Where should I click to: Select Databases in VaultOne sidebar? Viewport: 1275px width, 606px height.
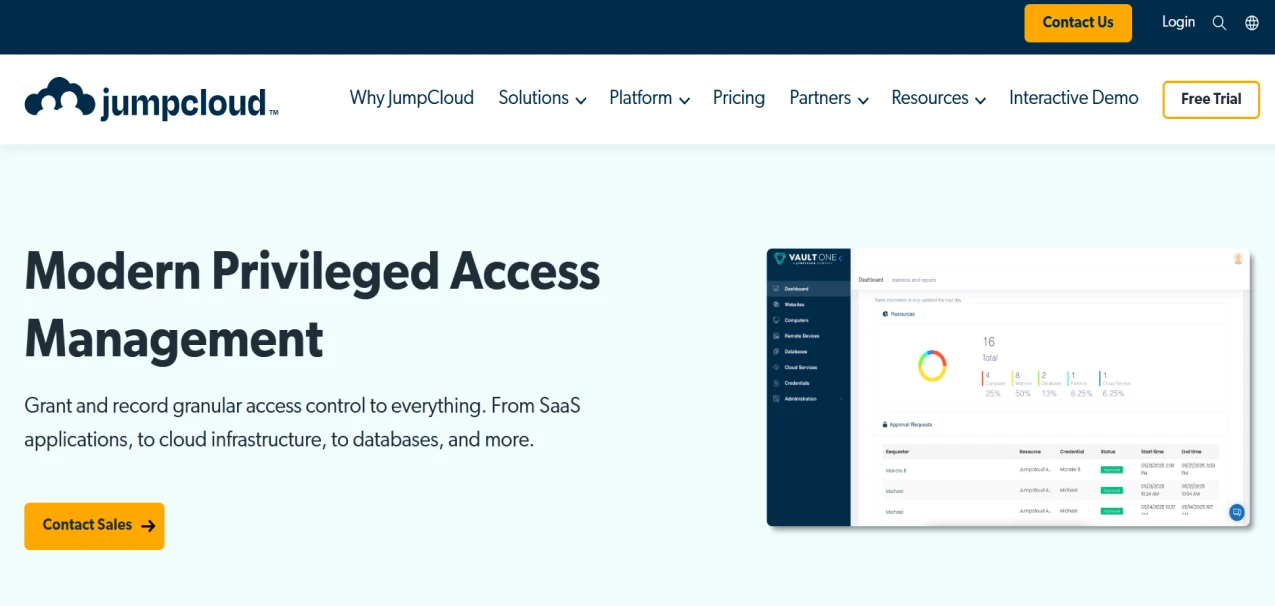pyautogui.click(x=790, y=352)
